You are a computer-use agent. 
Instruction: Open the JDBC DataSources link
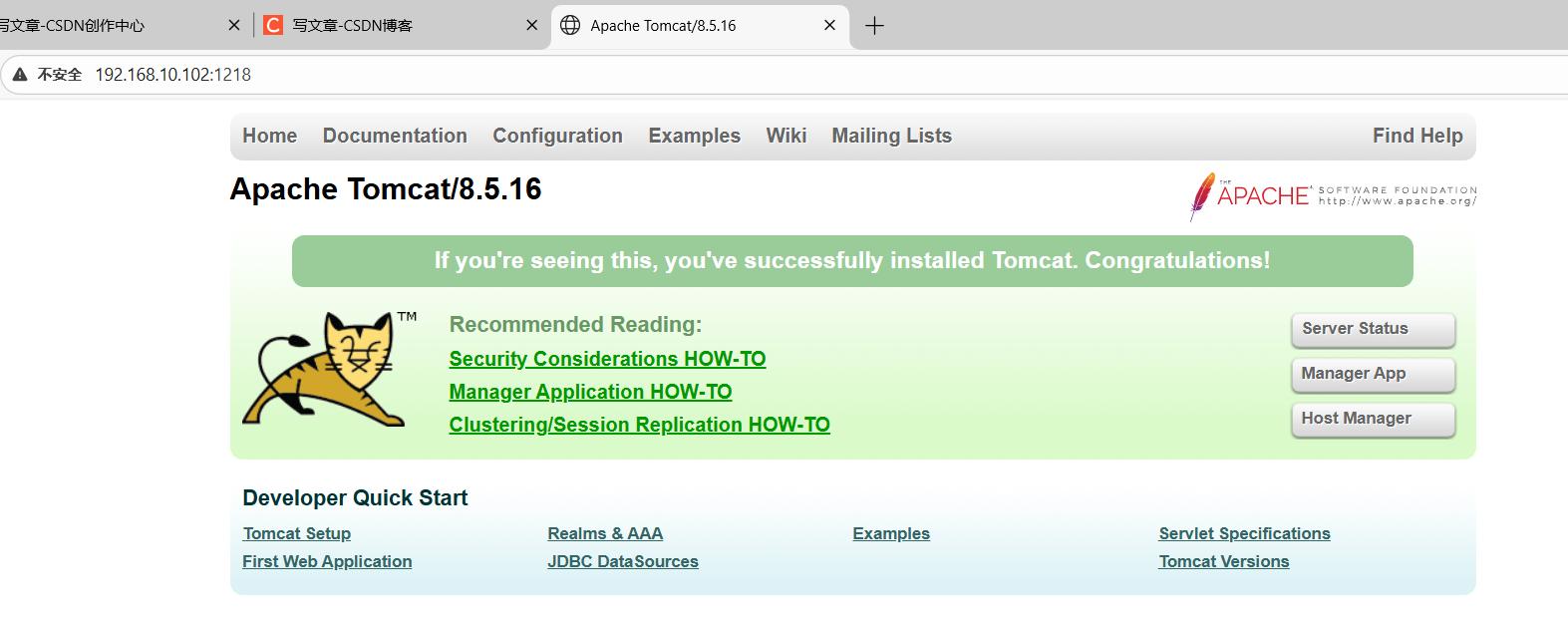[623, 561]
